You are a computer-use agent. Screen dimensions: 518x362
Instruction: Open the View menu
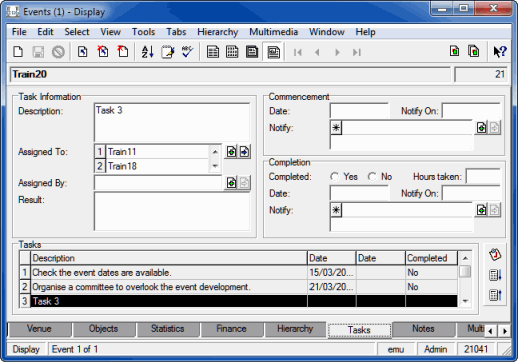[111, 32]
